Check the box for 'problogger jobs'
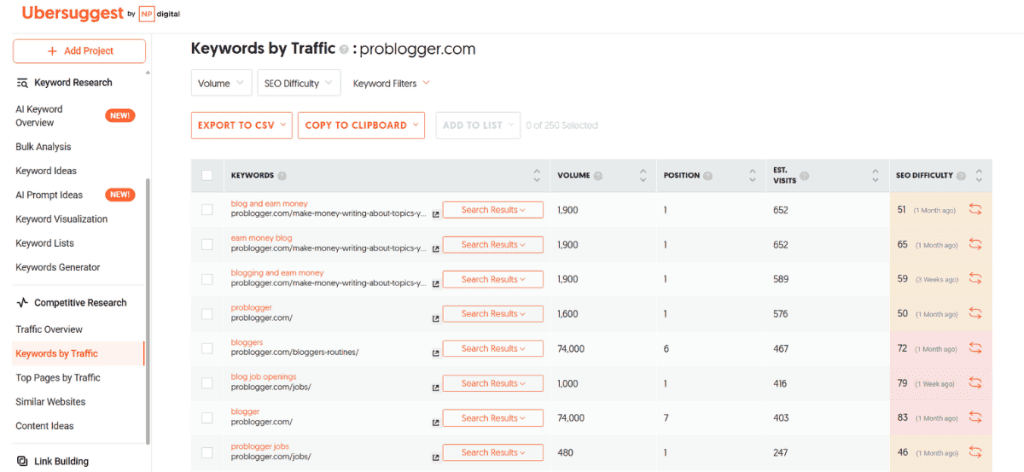 (x=207, y=452)
